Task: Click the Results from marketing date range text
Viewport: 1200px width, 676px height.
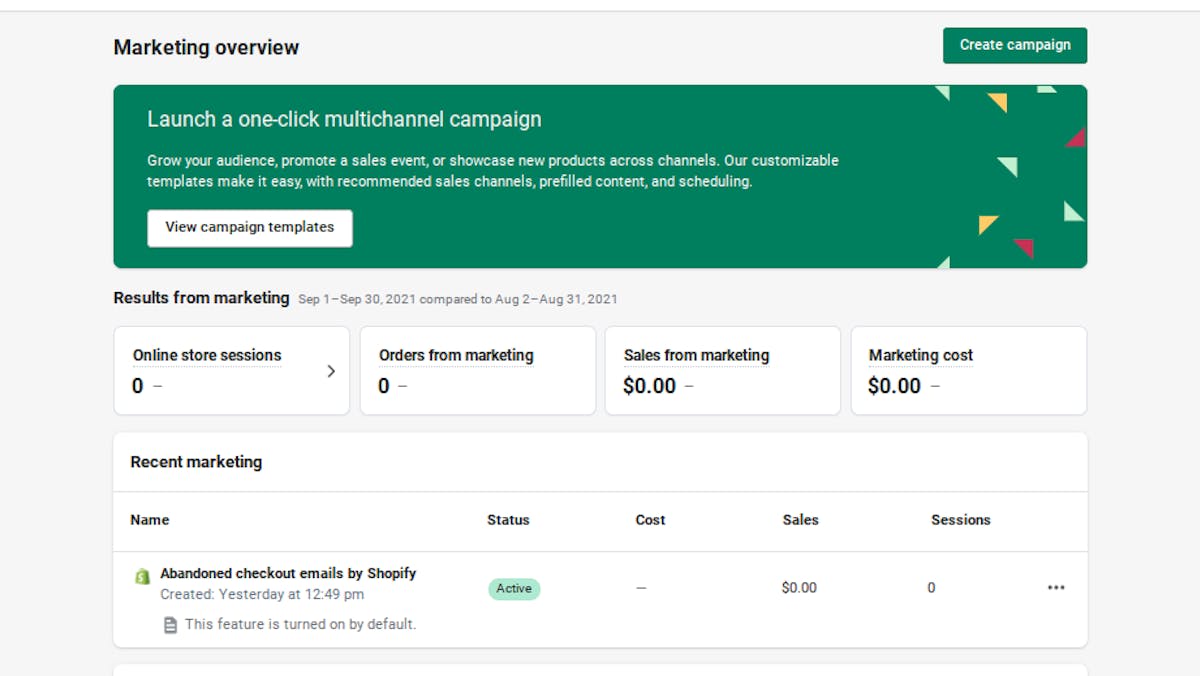Action: (x=458, y=299)
